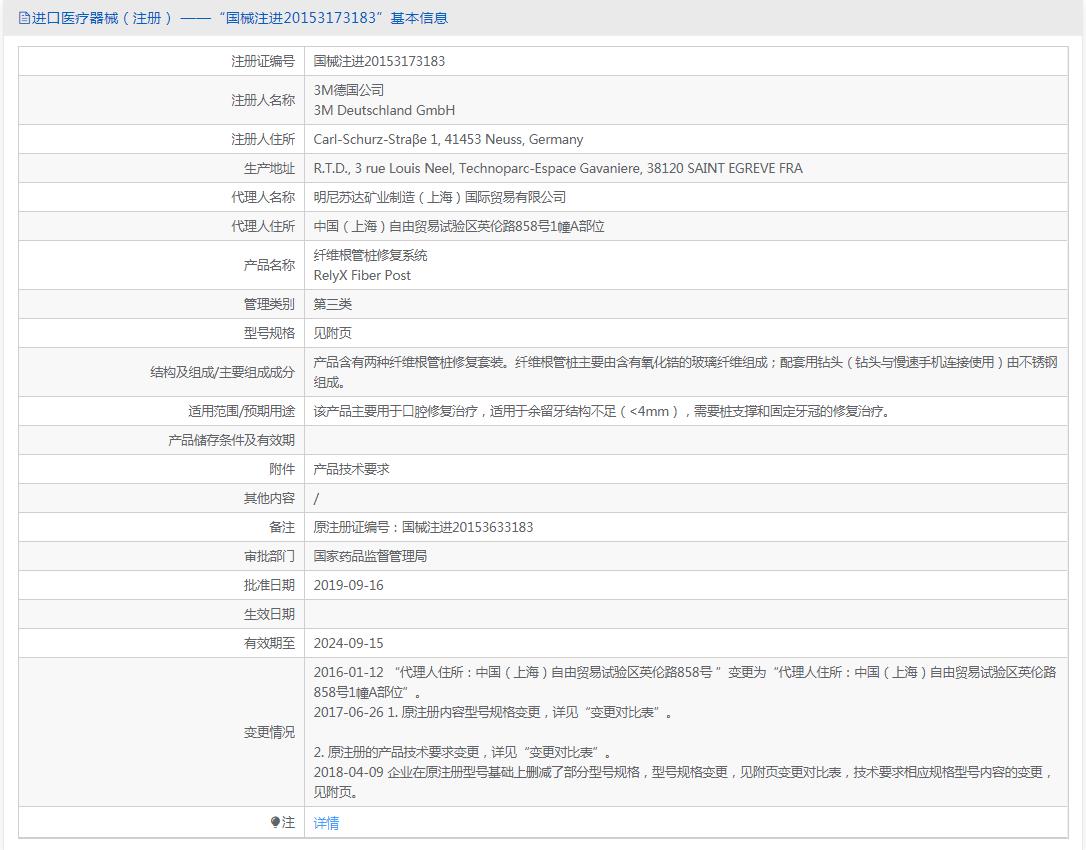Click the RelyX Fiber Post text

click(362, 275)
